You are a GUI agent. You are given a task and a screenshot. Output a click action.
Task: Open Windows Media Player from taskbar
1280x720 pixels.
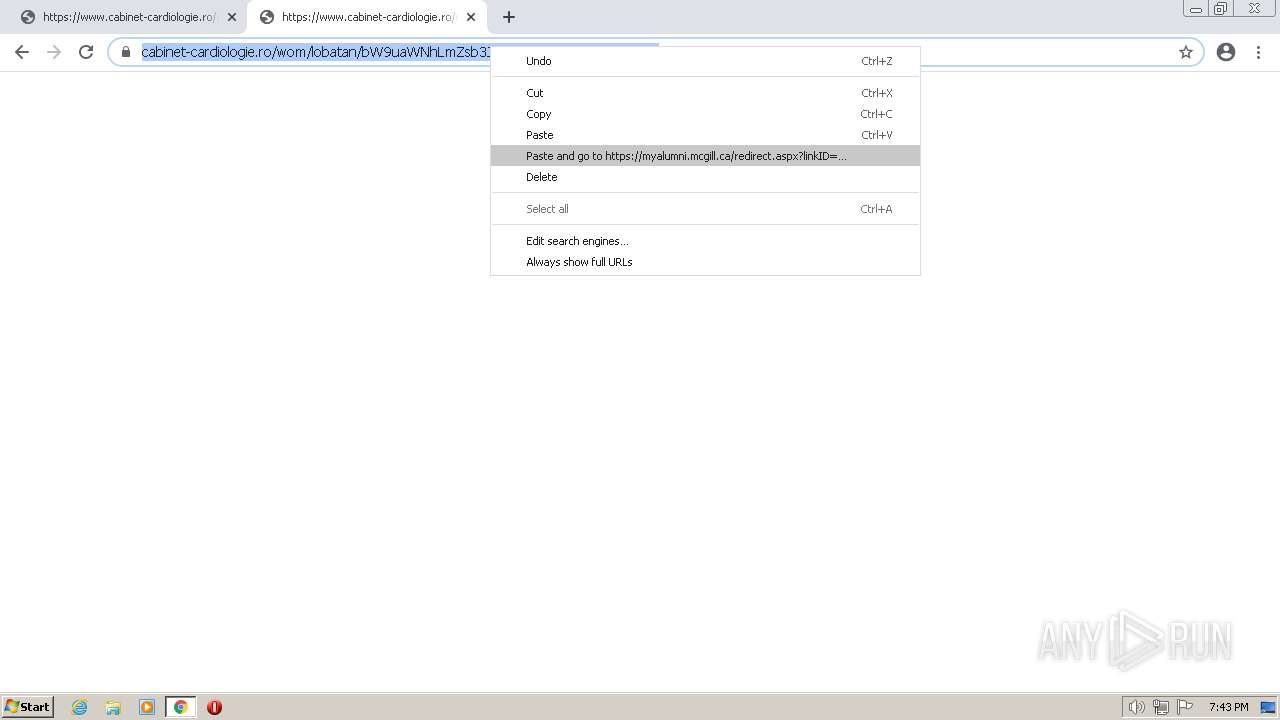pos(147,707)
